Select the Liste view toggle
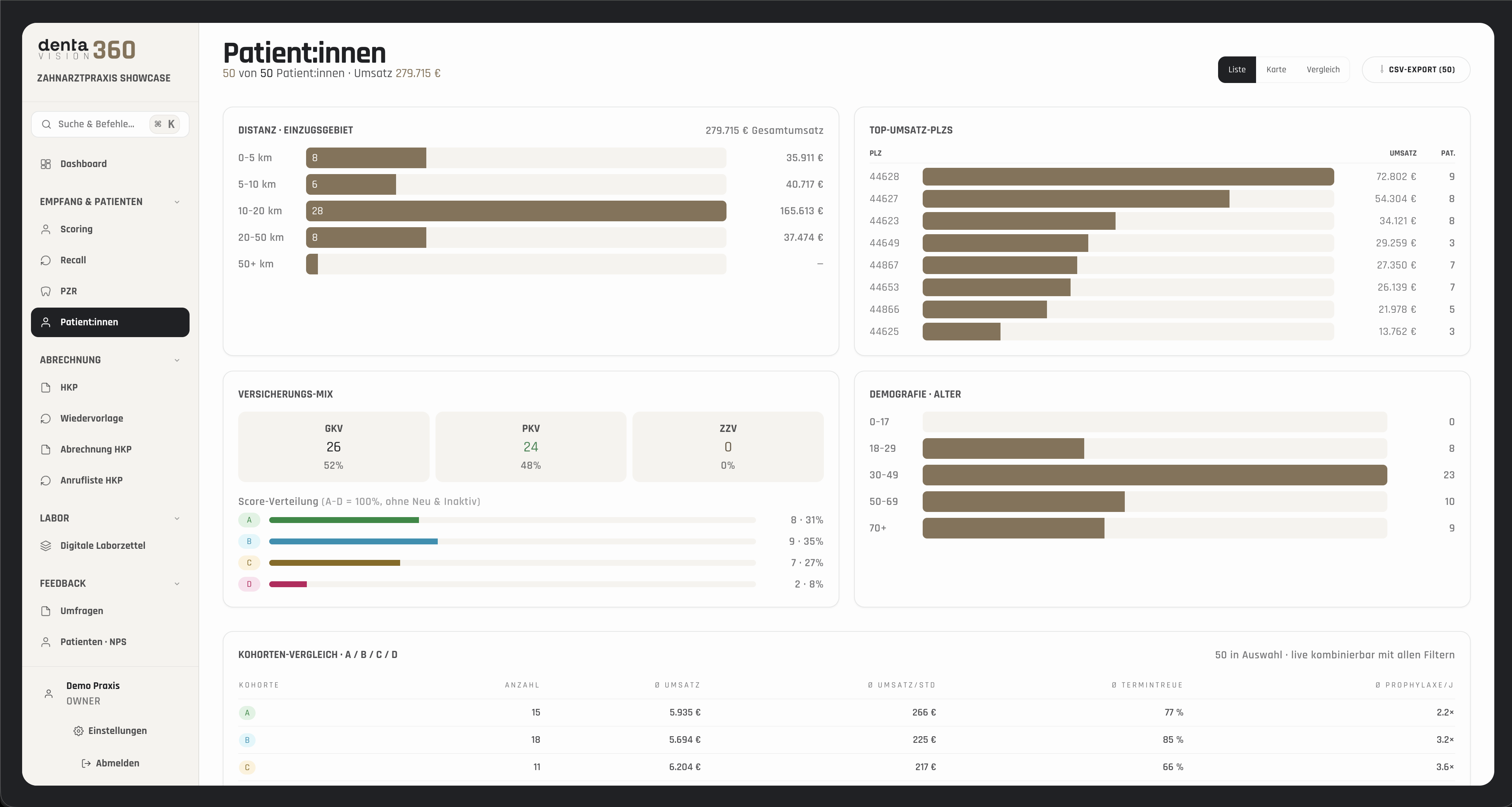 pyautogui.click(x=1237, y=69)
